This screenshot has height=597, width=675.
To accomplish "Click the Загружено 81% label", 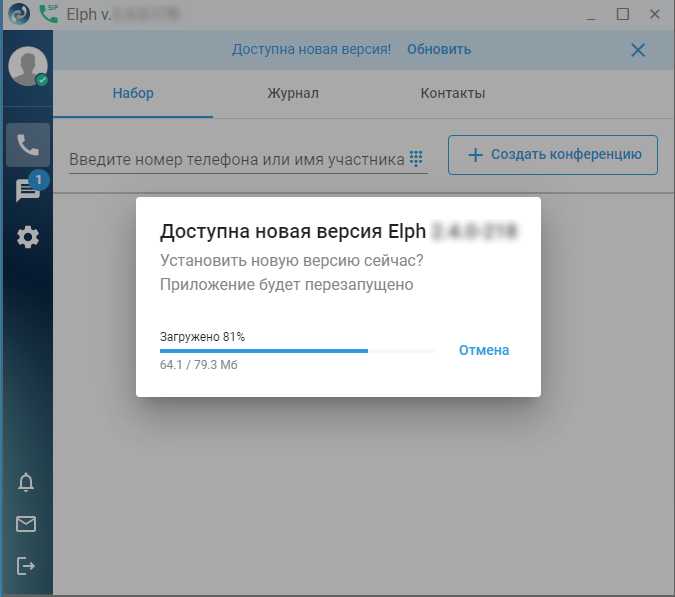I will (202, 337).
